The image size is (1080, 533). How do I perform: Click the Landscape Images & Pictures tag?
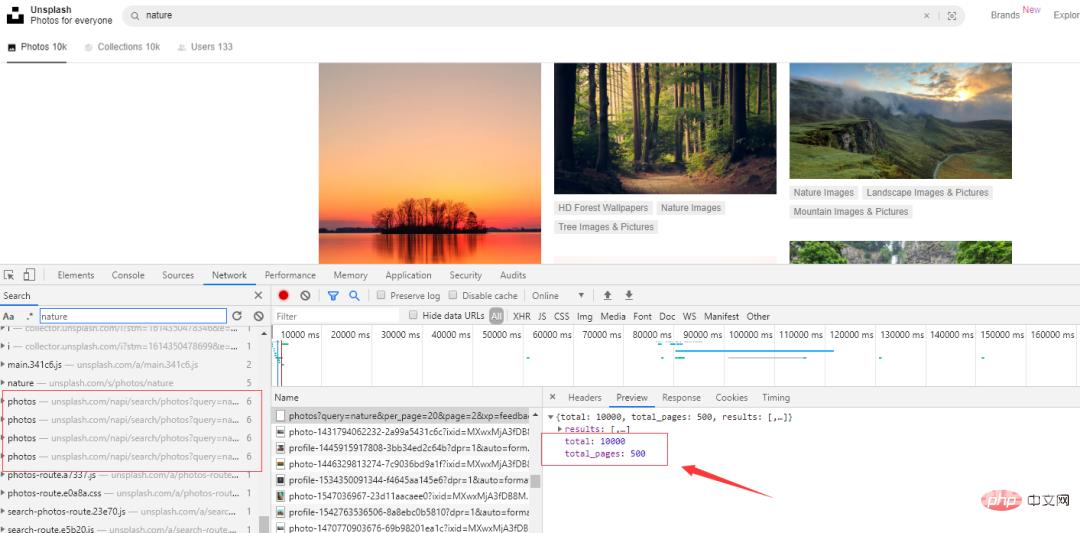pyautogui.click(x=927, y=193)
